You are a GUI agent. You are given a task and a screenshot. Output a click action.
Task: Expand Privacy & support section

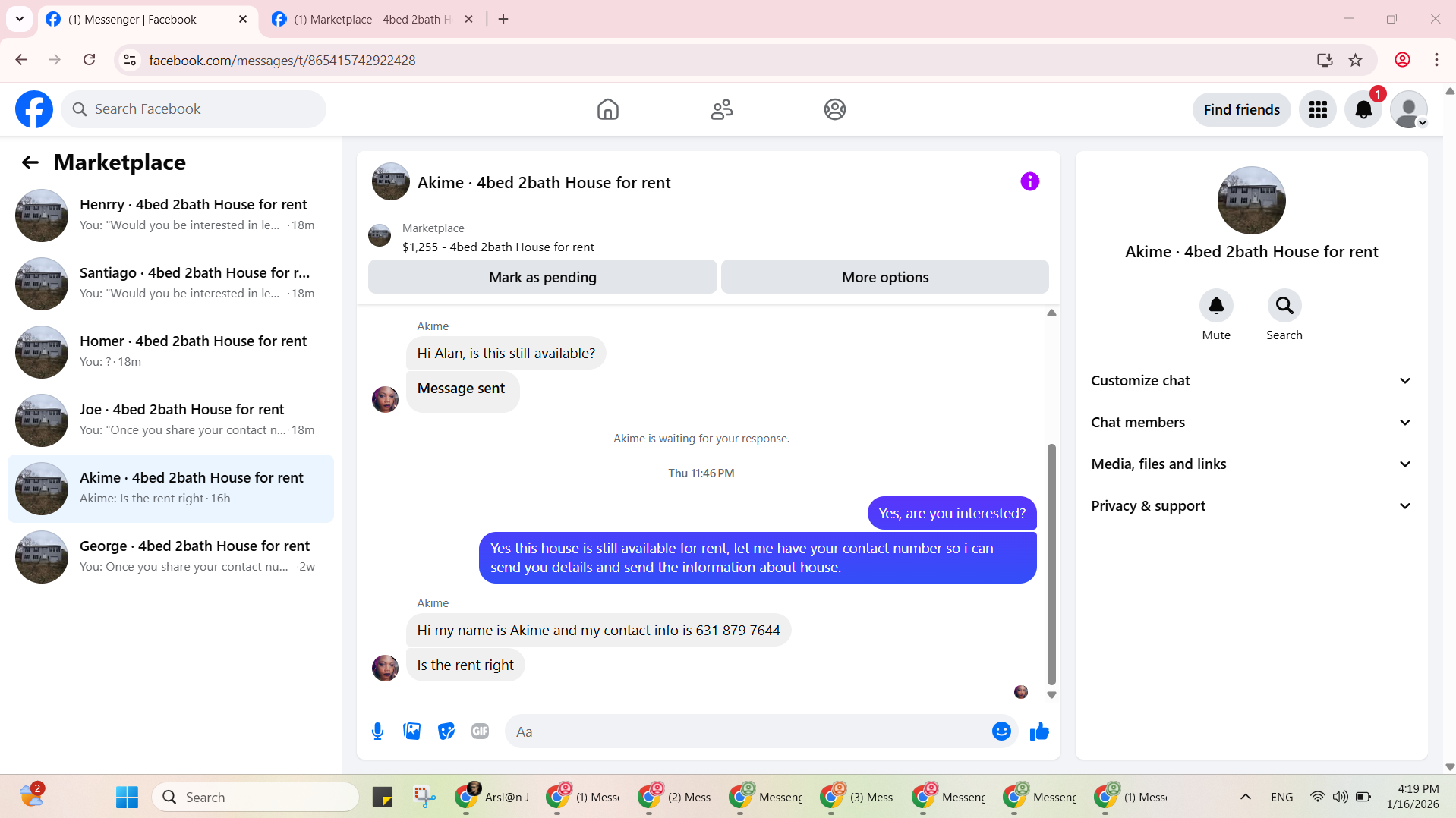tap(1251, 506)
